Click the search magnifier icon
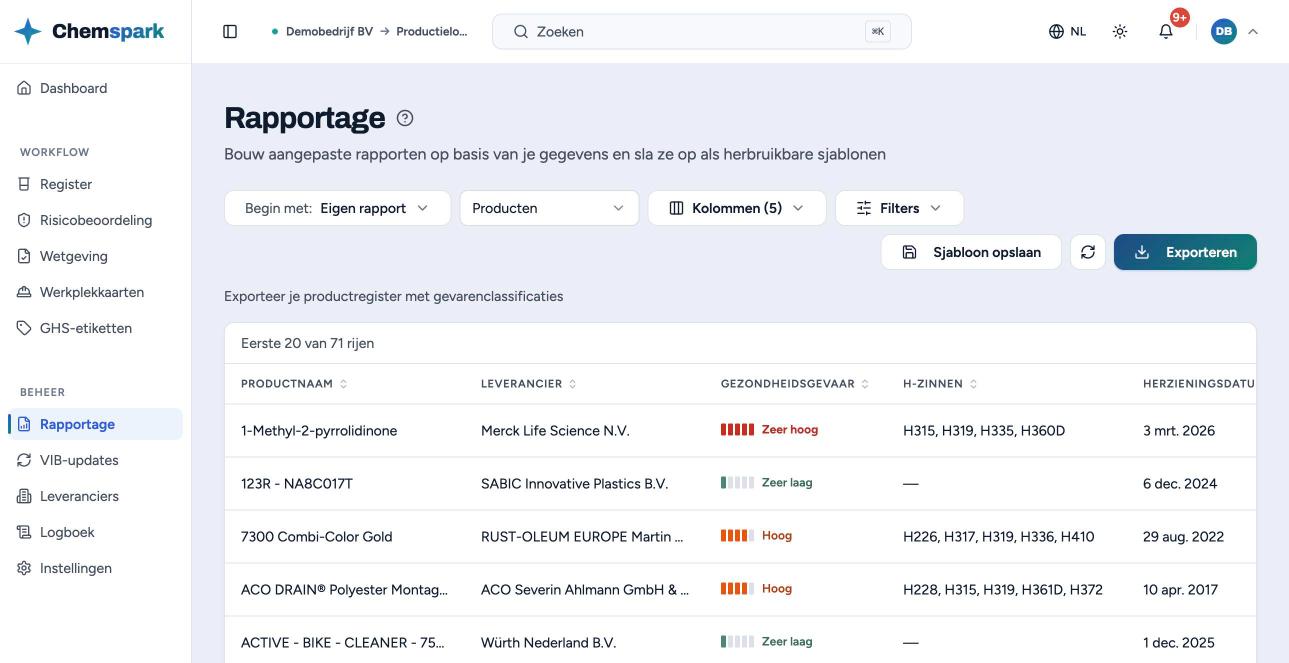The height and width of the screenshot is (663, 1289). 521,32
